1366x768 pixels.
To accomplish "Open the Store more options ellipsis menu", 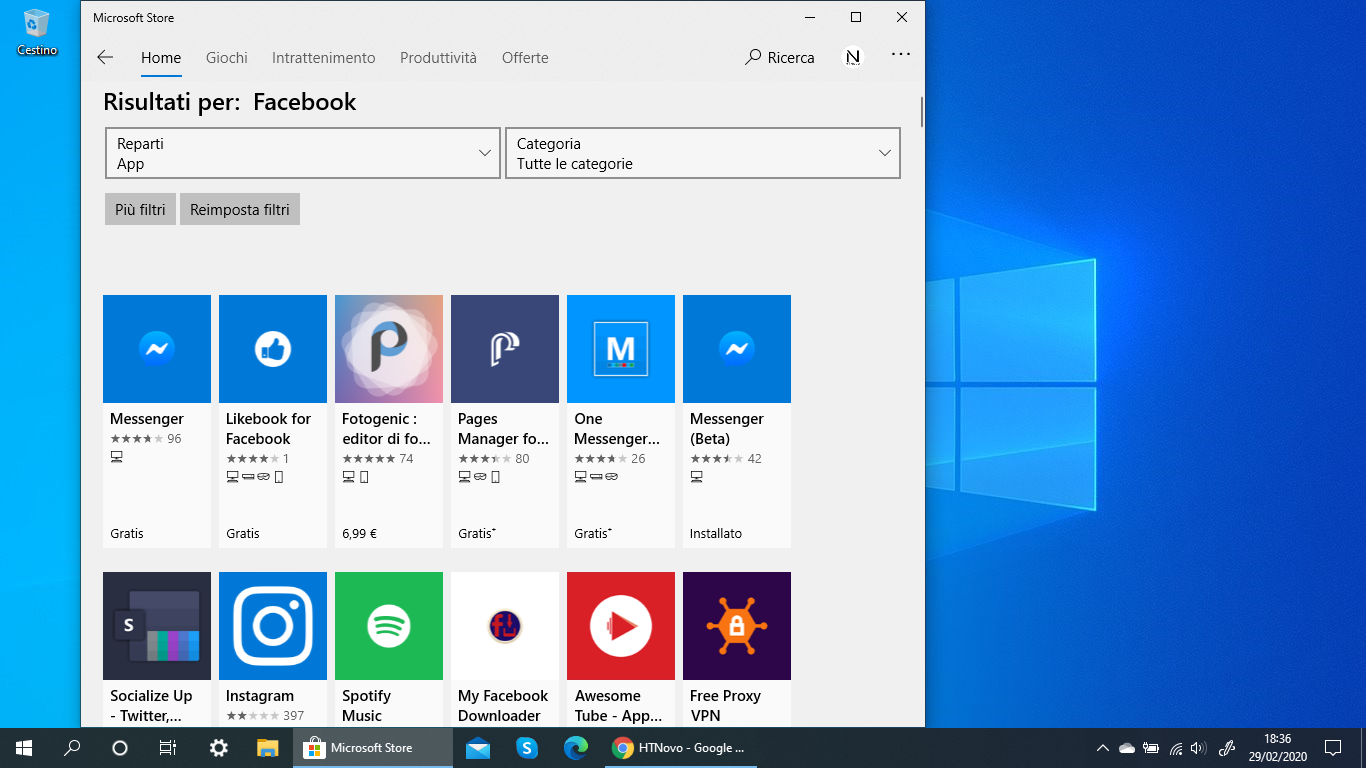I will click(901, 55).
